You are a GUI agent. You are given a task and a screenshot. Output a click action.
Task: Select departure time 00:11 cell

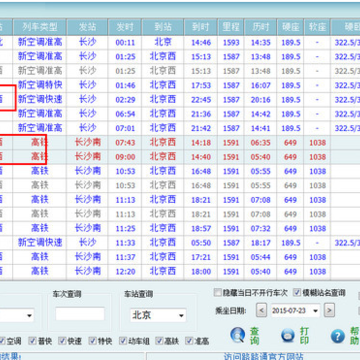click(x=125, y=42)
